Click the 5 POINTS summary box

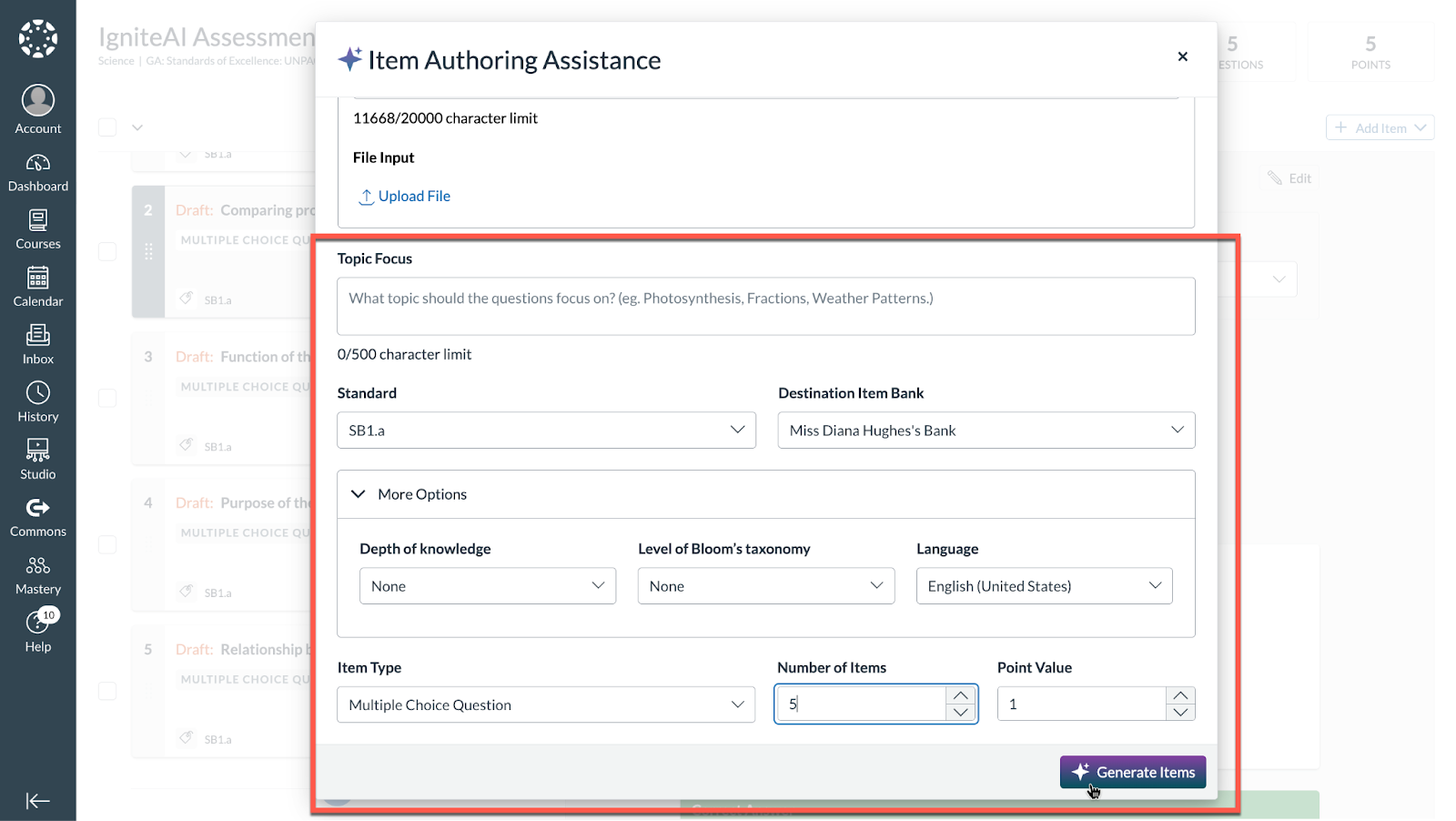(x=1370, y=52)
